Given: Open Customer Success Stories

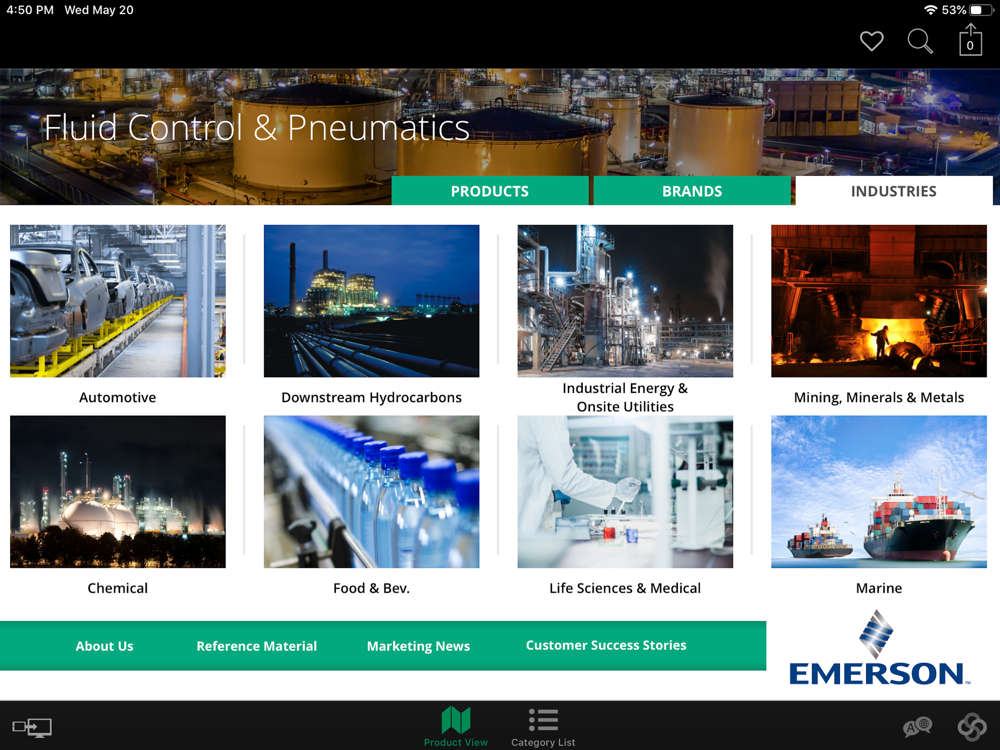Looking at the screenshot, I should pyautogui.click(x=606, y=645).
